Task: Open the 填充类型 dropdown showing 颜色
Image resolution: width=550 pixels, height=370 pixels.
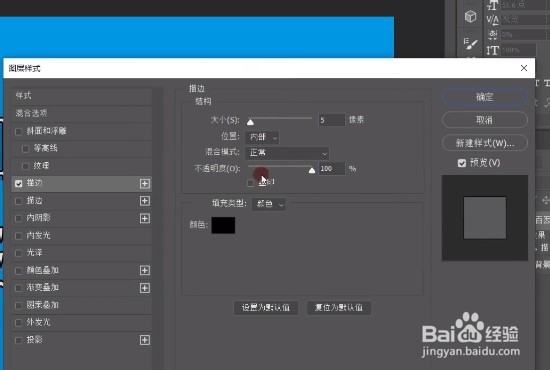Action: pos(269,204)
